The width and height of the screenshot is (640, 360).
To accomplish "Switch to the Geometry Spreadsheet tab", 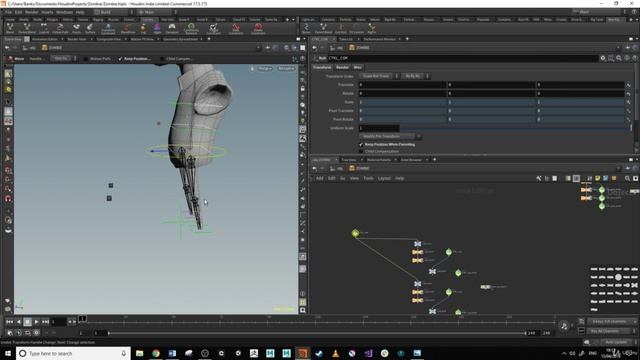I will 180,39.
